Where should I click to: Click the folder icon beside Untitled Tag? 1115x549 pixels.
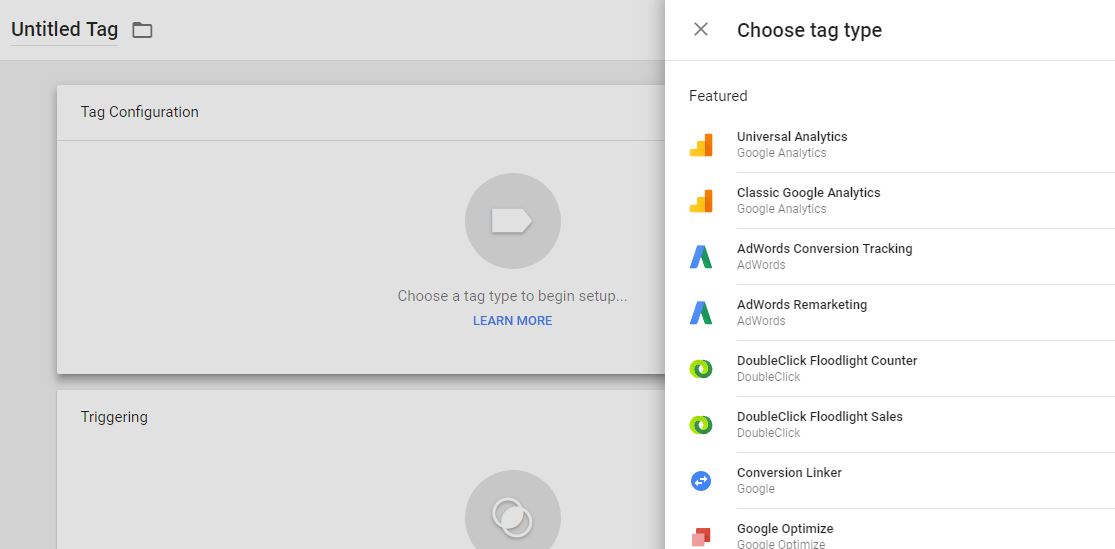[142, 30]
